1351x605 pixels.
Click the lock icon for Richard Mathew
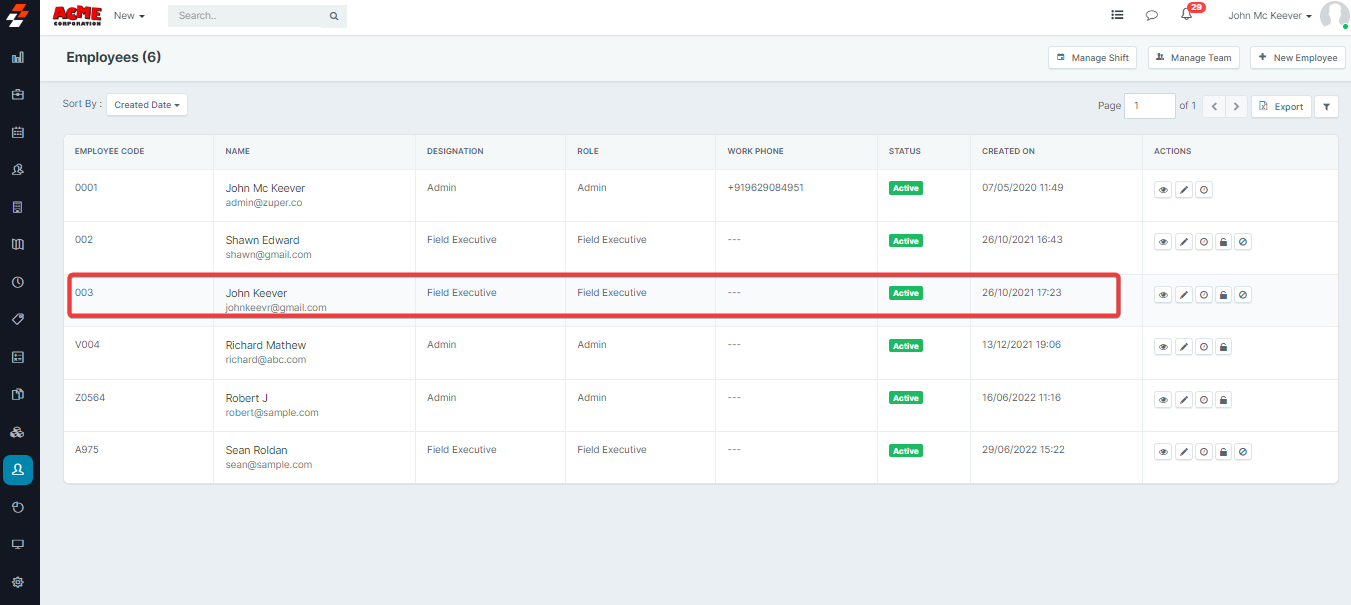pyautogui.click(x=1223, y=347)
